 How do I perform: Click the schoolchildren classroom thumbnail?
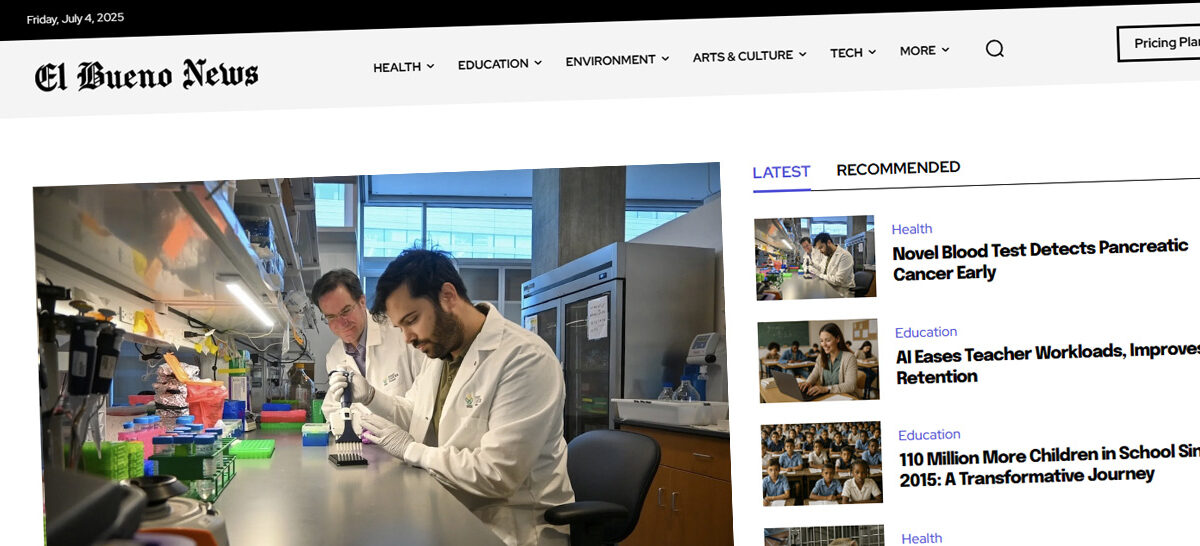(822, 462)
